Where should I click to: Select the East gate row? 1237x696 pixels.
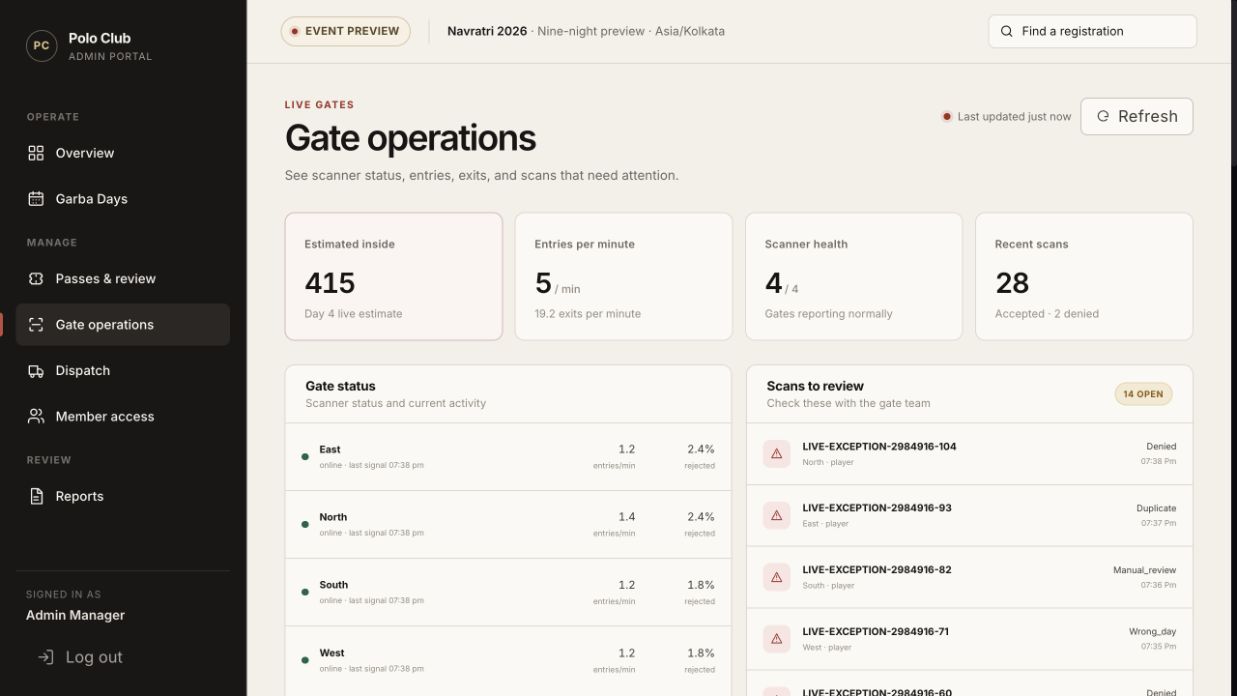coord(508,457)
